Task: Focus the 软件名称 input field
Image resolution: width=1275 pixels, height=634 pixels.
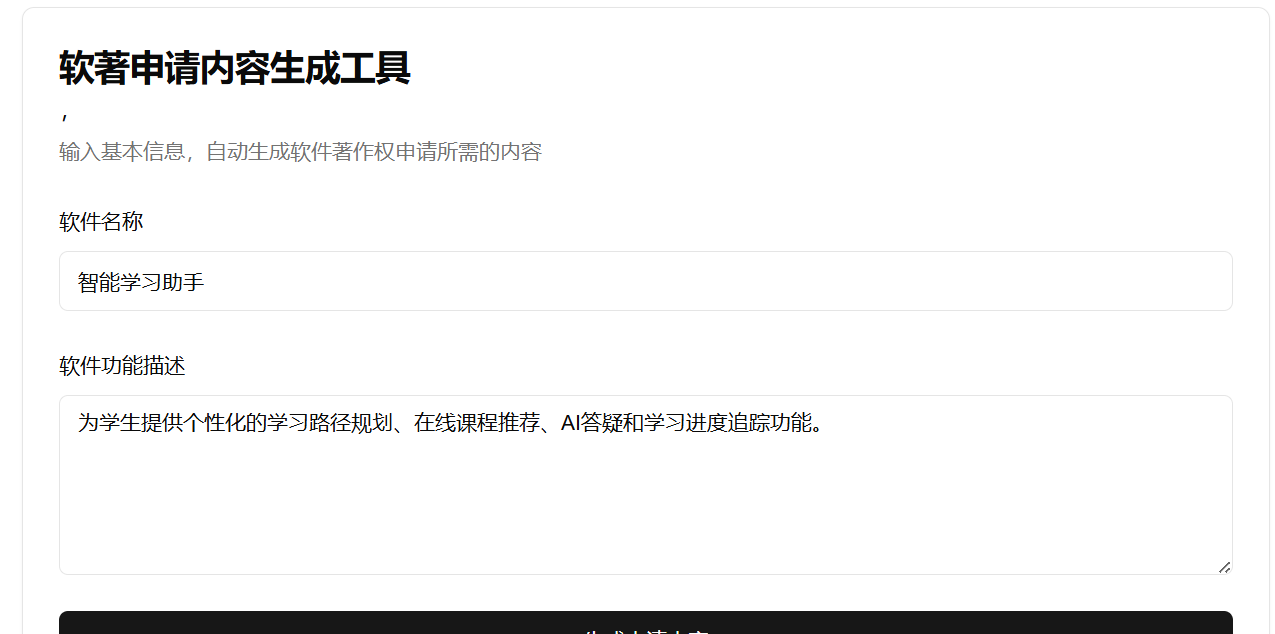Action: (x=645, y=282)
